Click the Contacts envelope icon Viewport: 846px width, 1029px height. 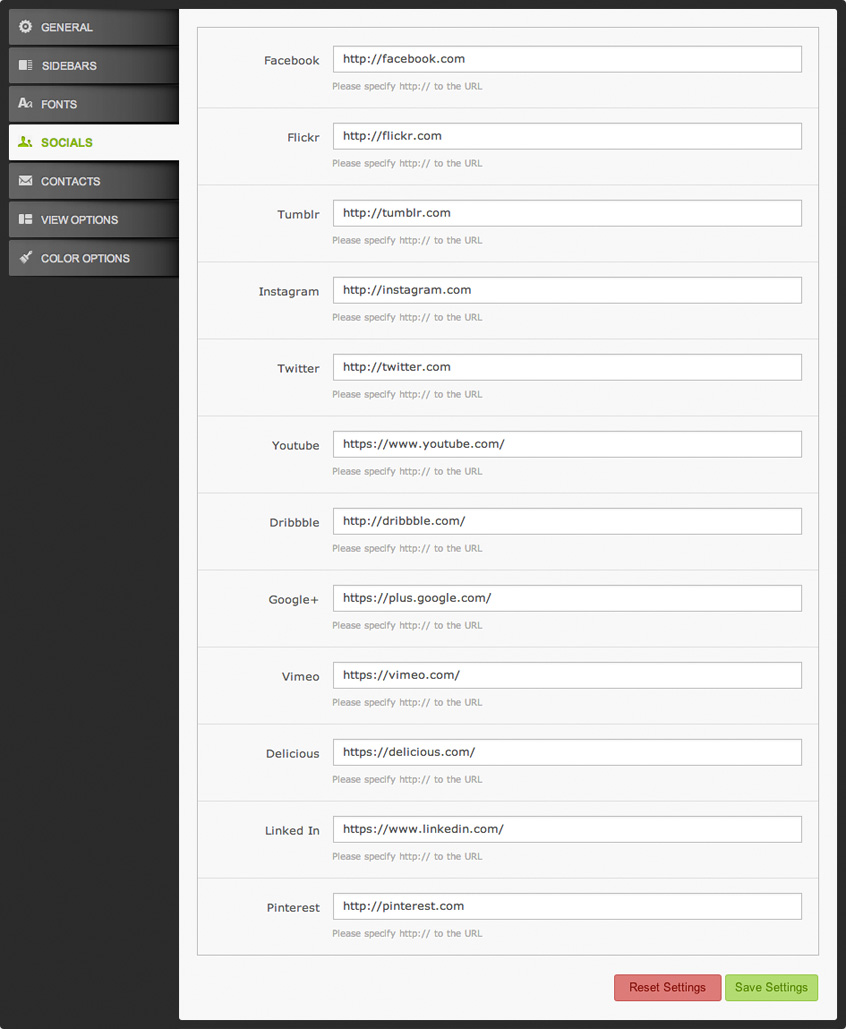click(26, 181)
